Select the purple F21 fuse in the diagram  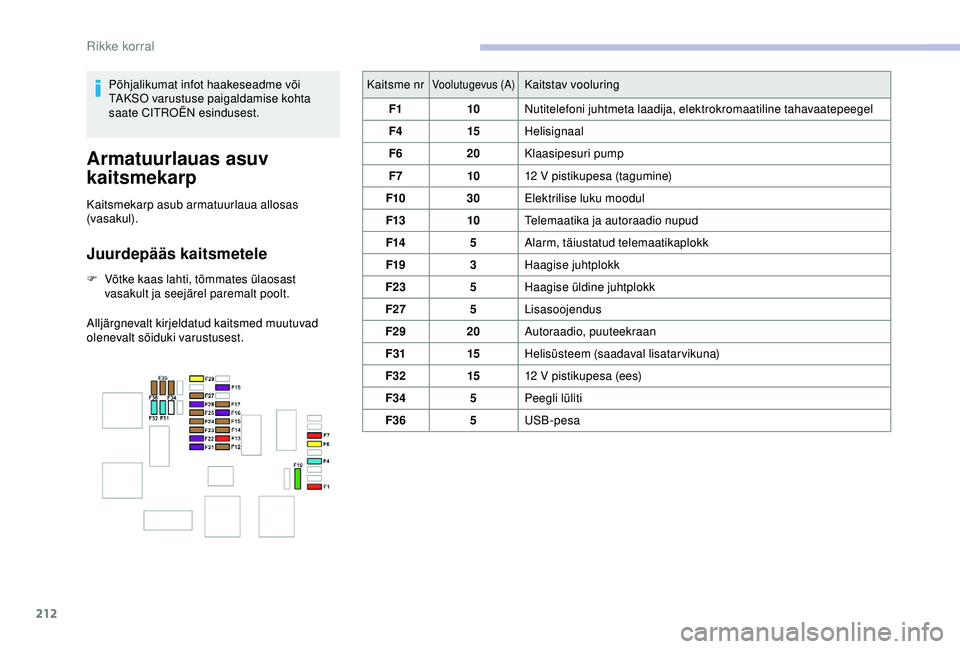click(x=197, y=447)
